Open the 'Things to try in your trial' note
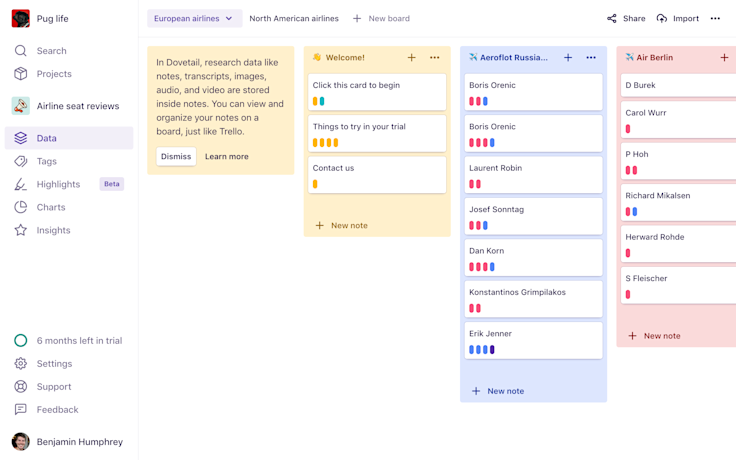The image size is (736, 460). [x=377, y=133]
